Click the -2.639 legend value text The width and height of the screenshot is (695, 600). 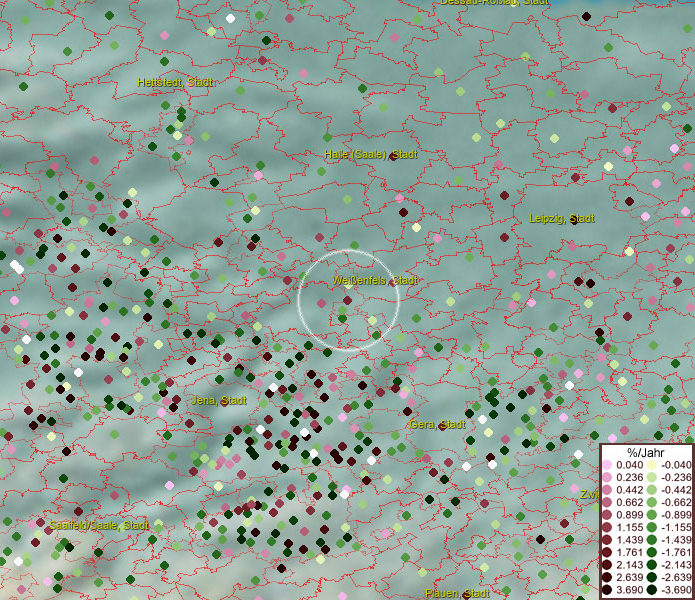[x=676, y=577]
